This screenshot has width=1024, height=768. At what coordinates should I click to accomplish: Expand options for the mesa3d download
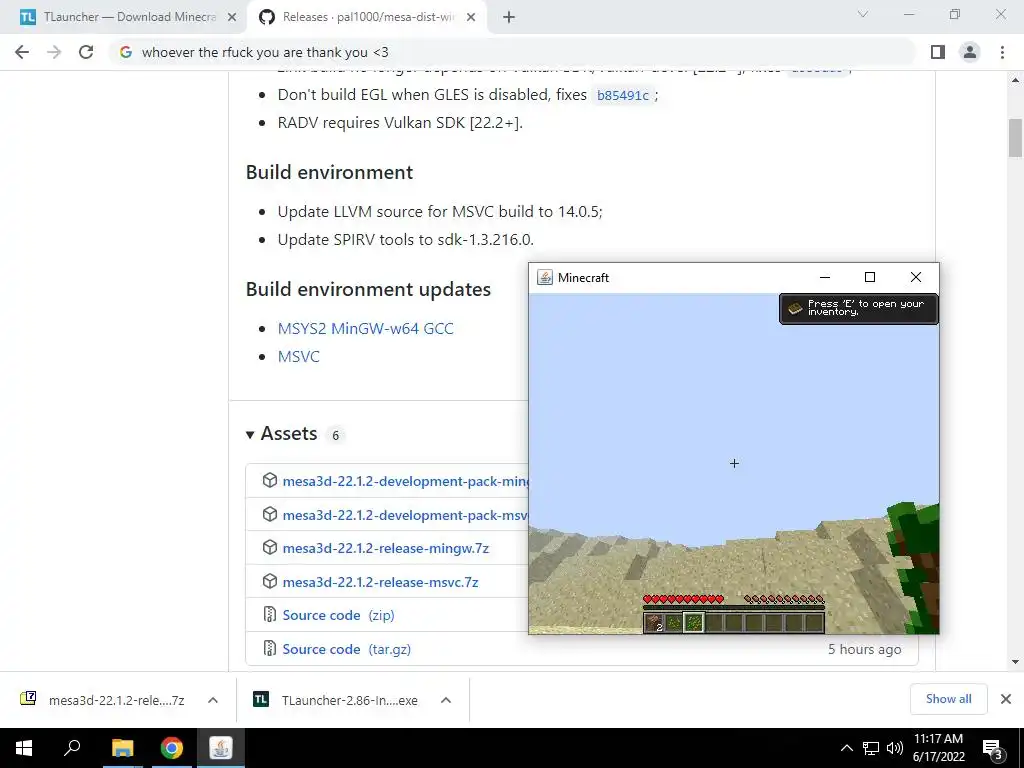click(212, 700)
